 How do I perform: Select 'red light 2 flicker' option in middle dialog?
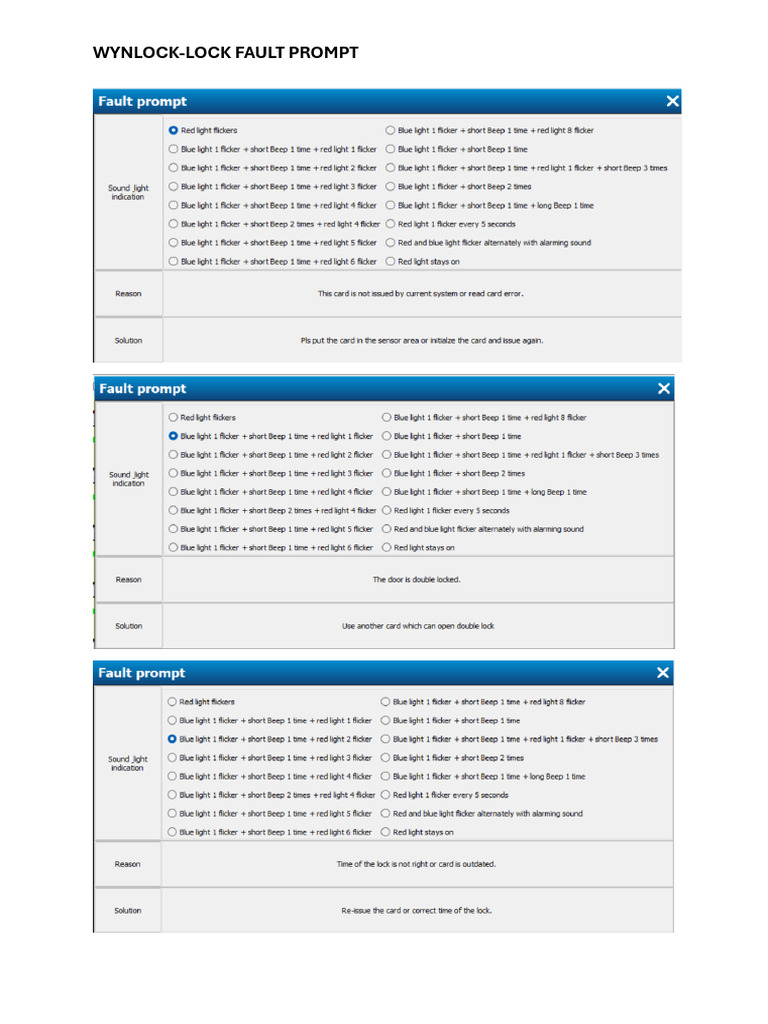173,455
